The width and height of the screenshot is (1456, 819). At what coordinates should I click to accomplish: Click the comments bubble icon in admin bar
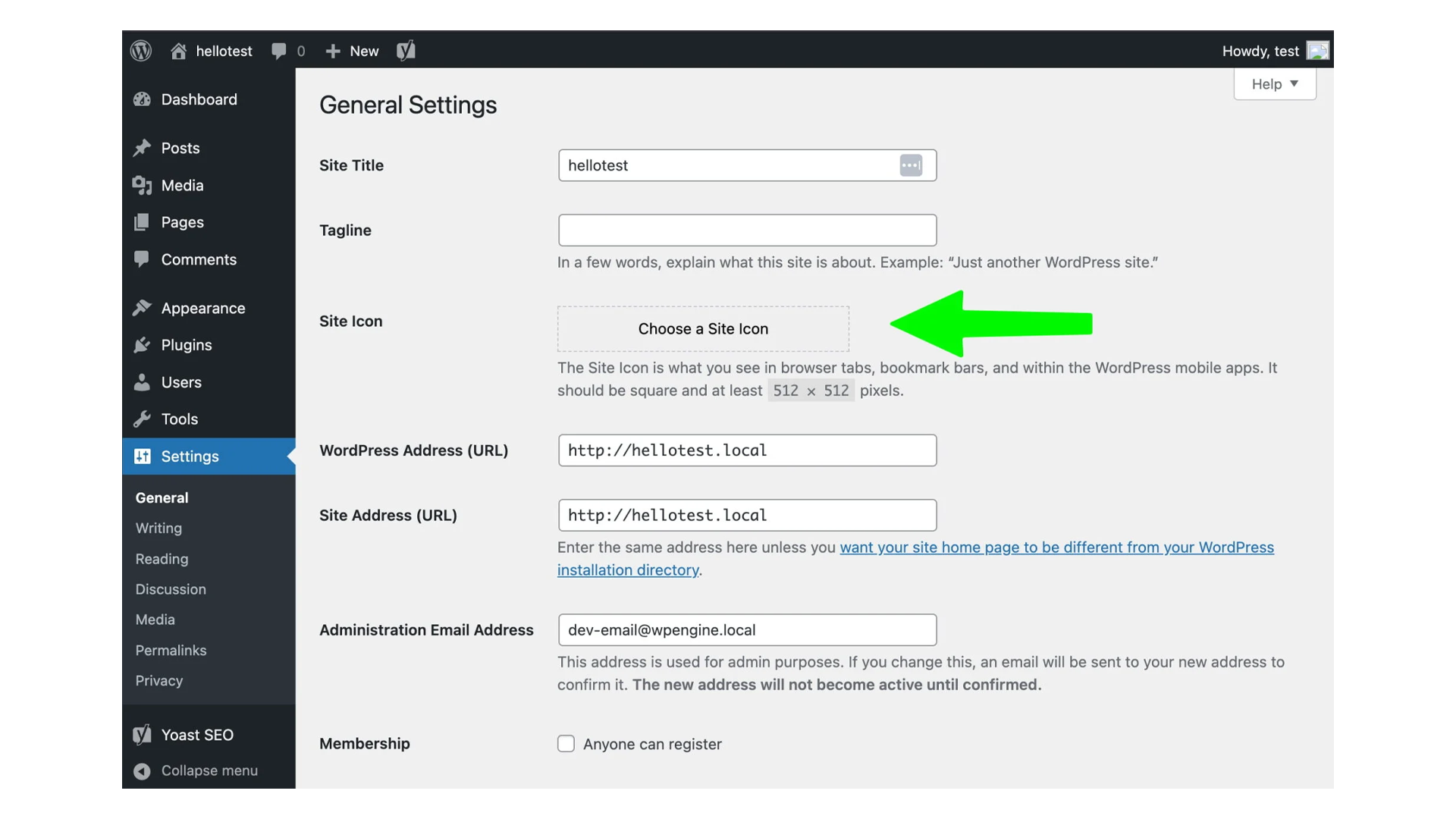click(x=279, y=51)
